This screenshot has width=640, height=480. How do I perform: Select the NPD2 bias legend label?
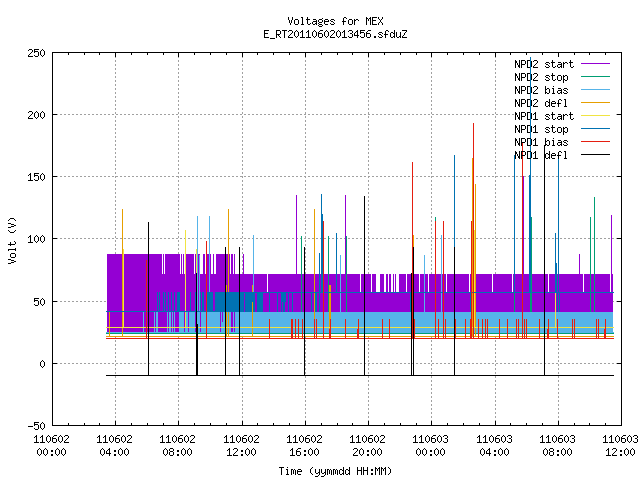click(x=541, y=90)
